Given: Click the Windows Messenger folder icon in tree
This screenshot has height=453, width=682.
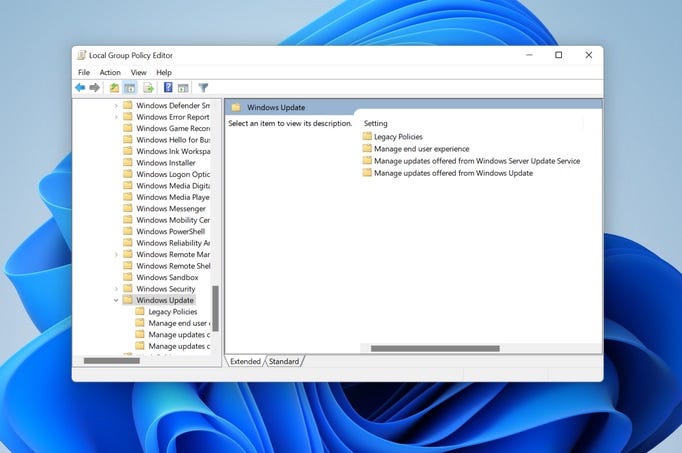Looking at the screenshot, I should tap(128, 208).
